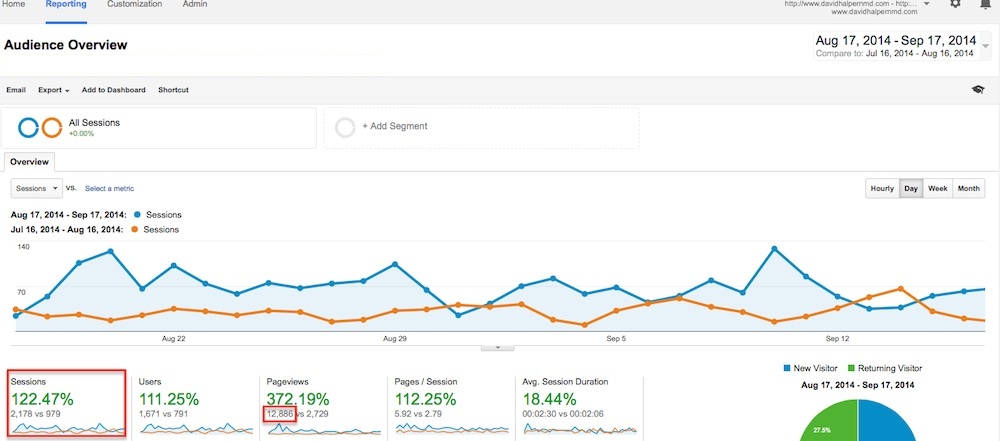Go to the Home tab
Viewport: 1000px width, 441px height.
14,4
